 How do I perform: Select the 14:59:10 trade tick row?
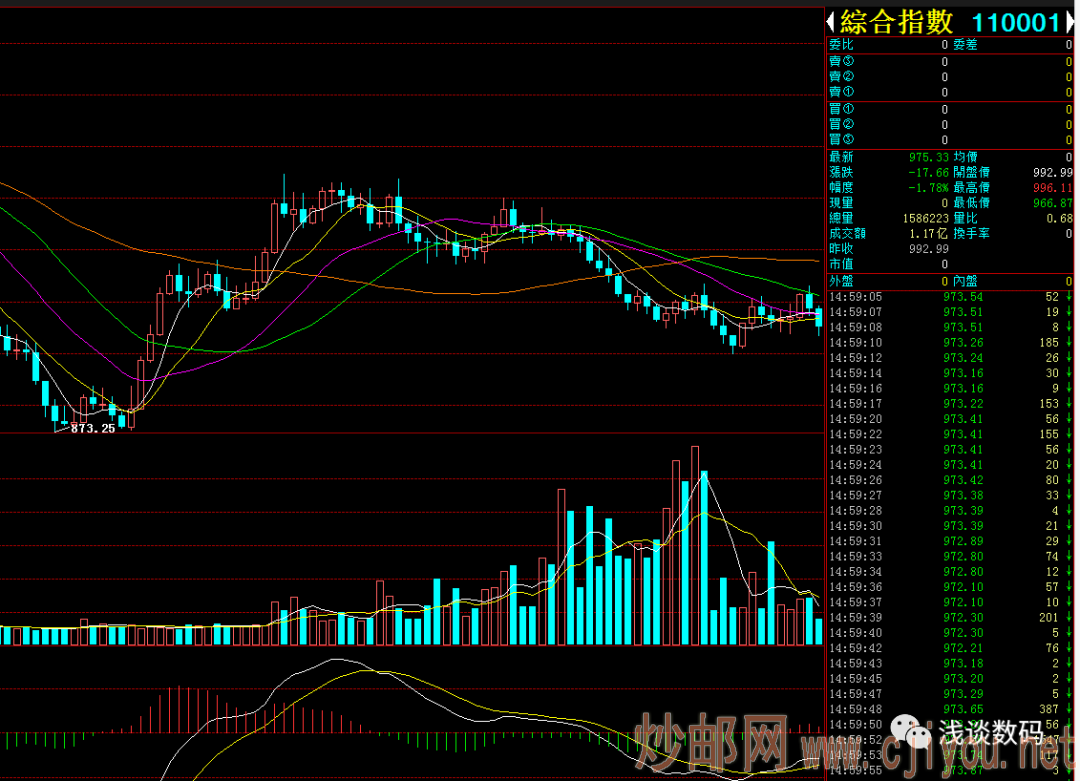950,343
